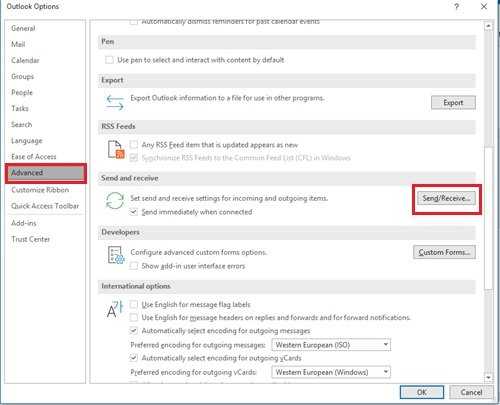Screen dimensions: 500x405
Task: Open the Language category
Action: click(27, 141)
